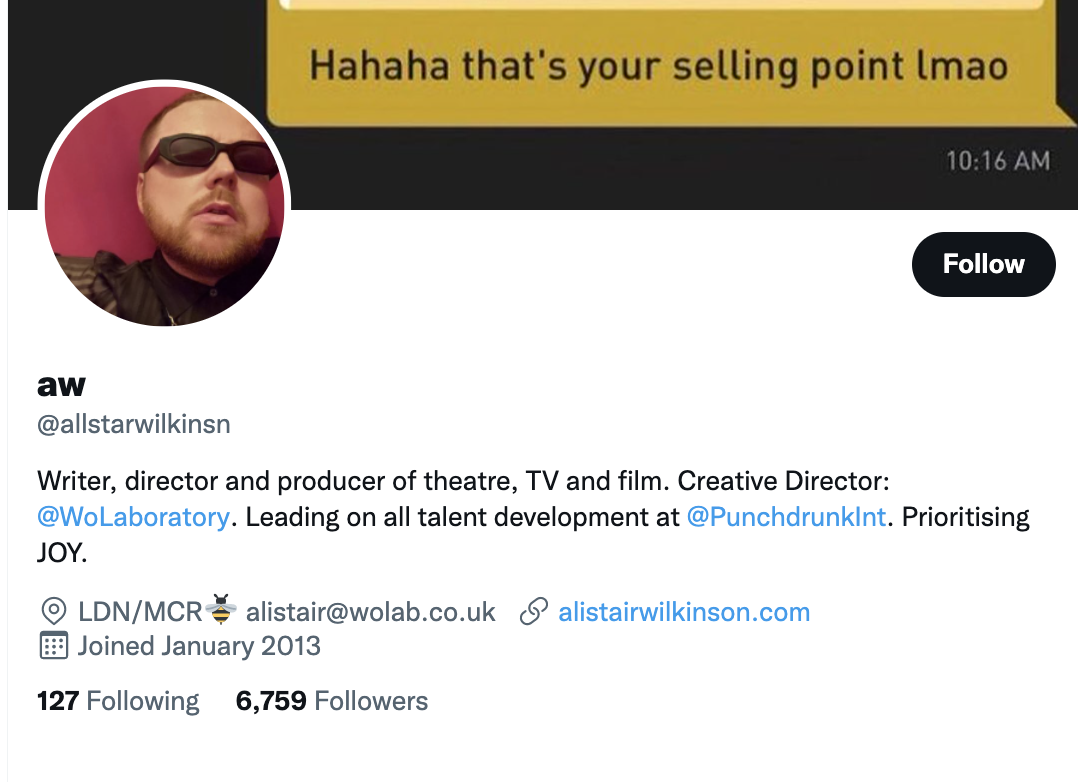The image size is (1078, 782).
Task: Click the Joined January 2013 text
Action: click(199, 645)
